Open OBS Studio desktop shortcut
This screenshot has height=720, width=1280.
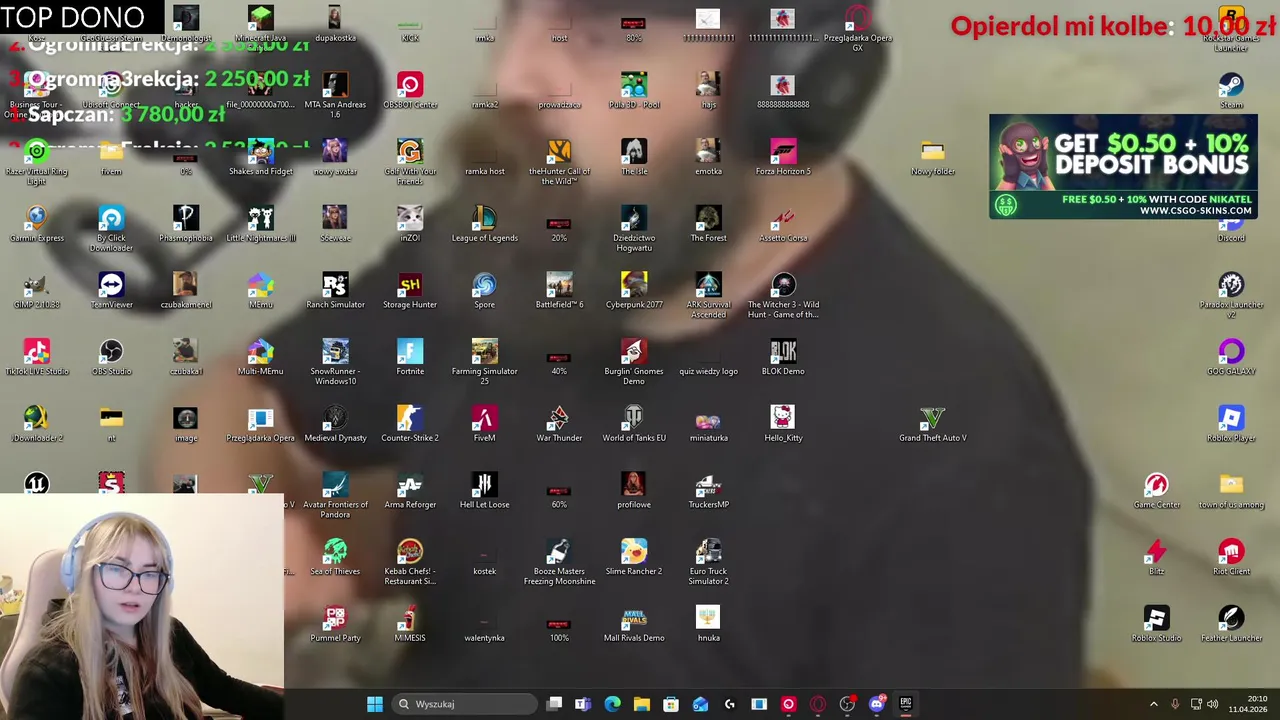(111, 357)
